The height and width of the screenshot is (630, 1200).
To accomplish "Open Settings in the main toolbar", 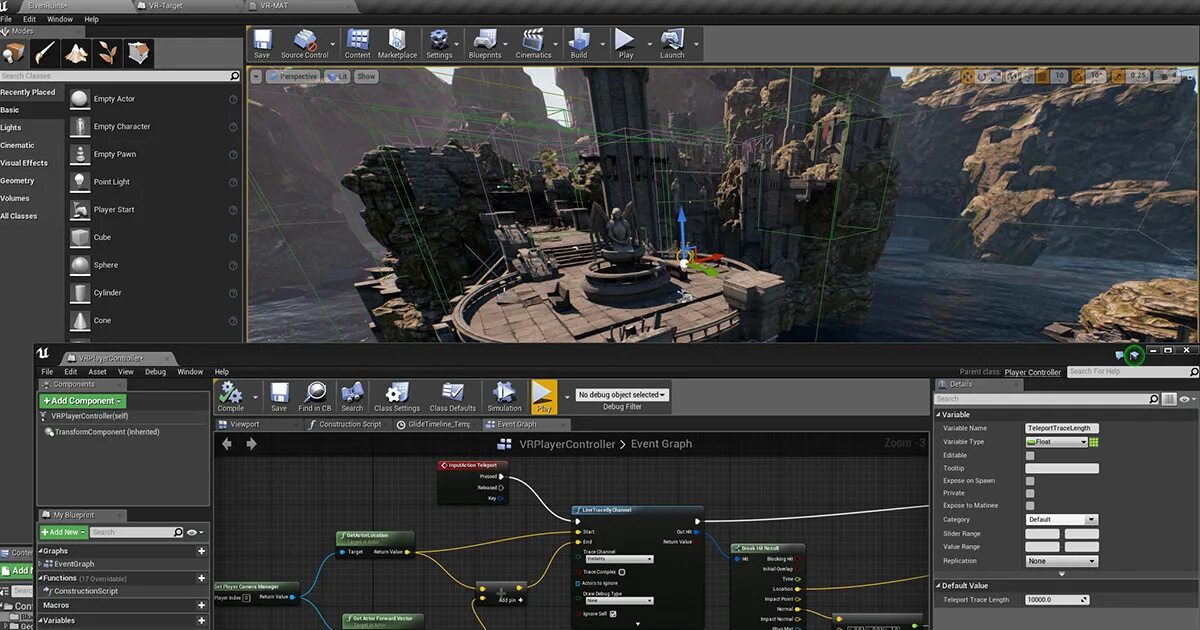I will [x=439, y=41].
